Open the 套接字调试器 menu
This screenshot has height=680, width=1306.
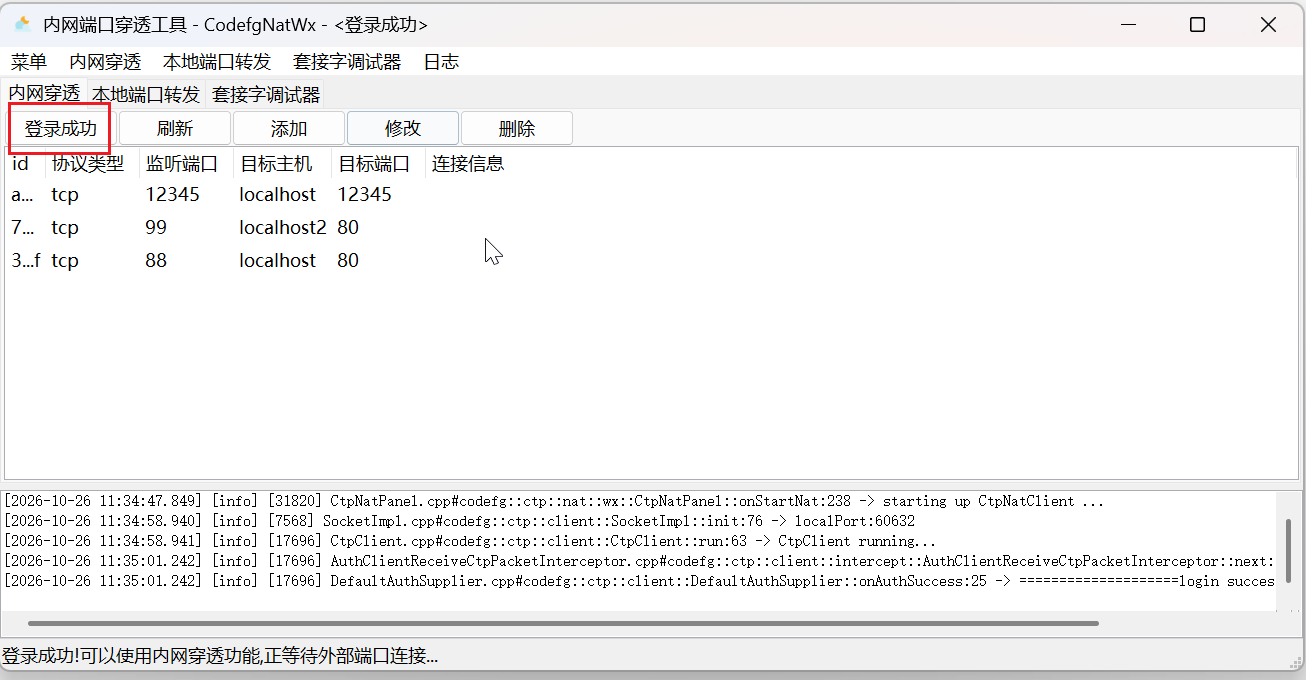coord(347,62)
